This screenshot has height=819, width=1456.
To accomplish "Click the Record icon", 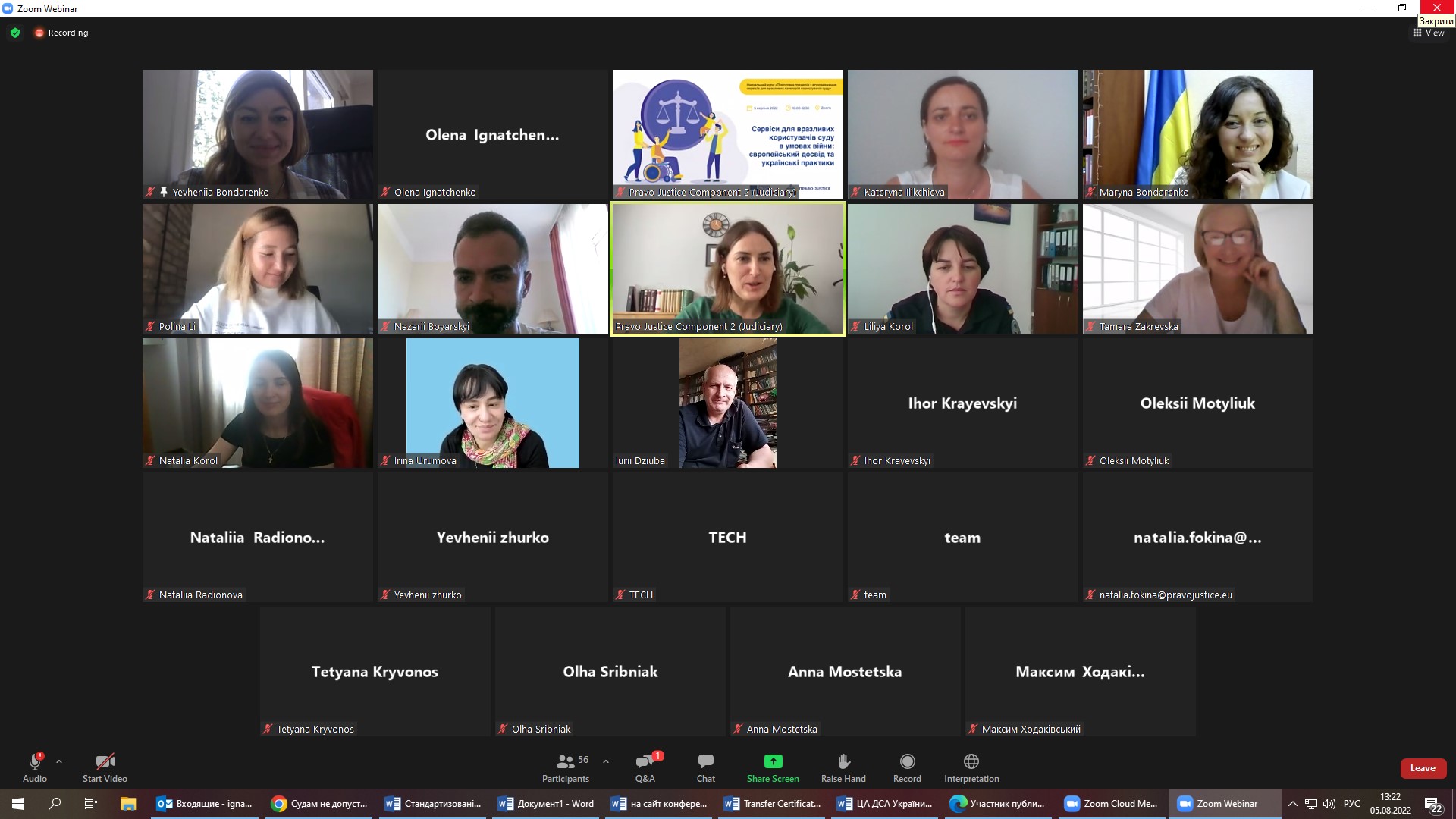I will click(x=907, y=761).
